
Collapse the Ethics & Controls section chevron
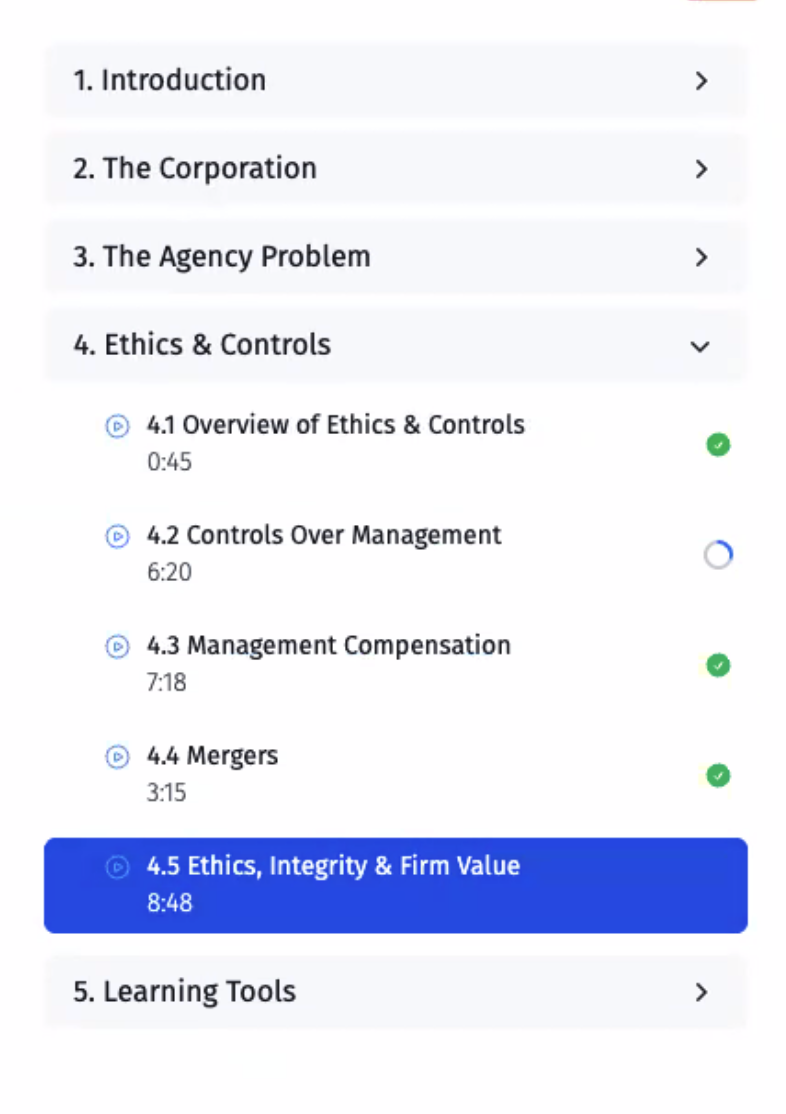click(x=700, y=346)
